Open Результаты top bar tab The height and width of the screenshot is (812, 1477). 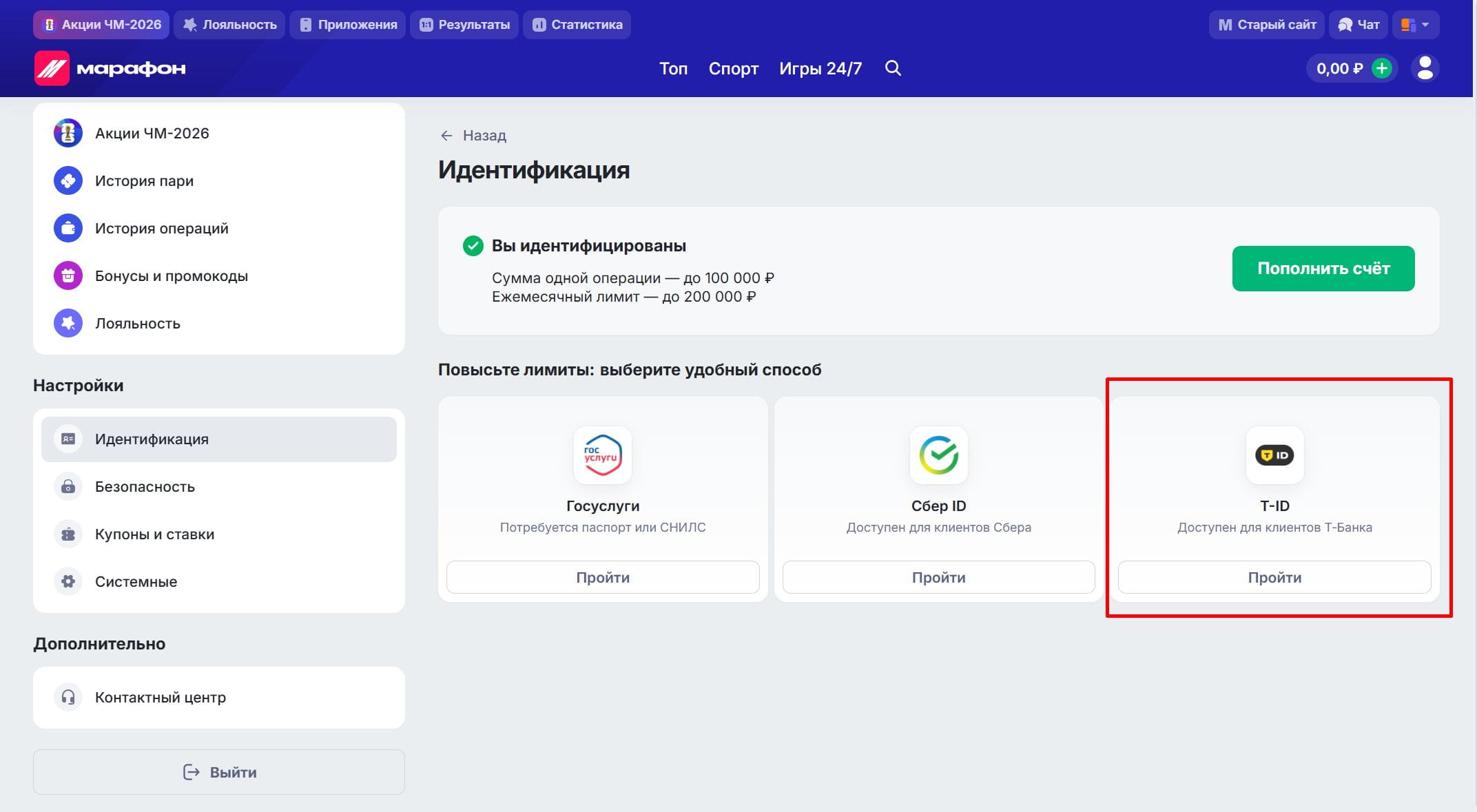point(464,25)
